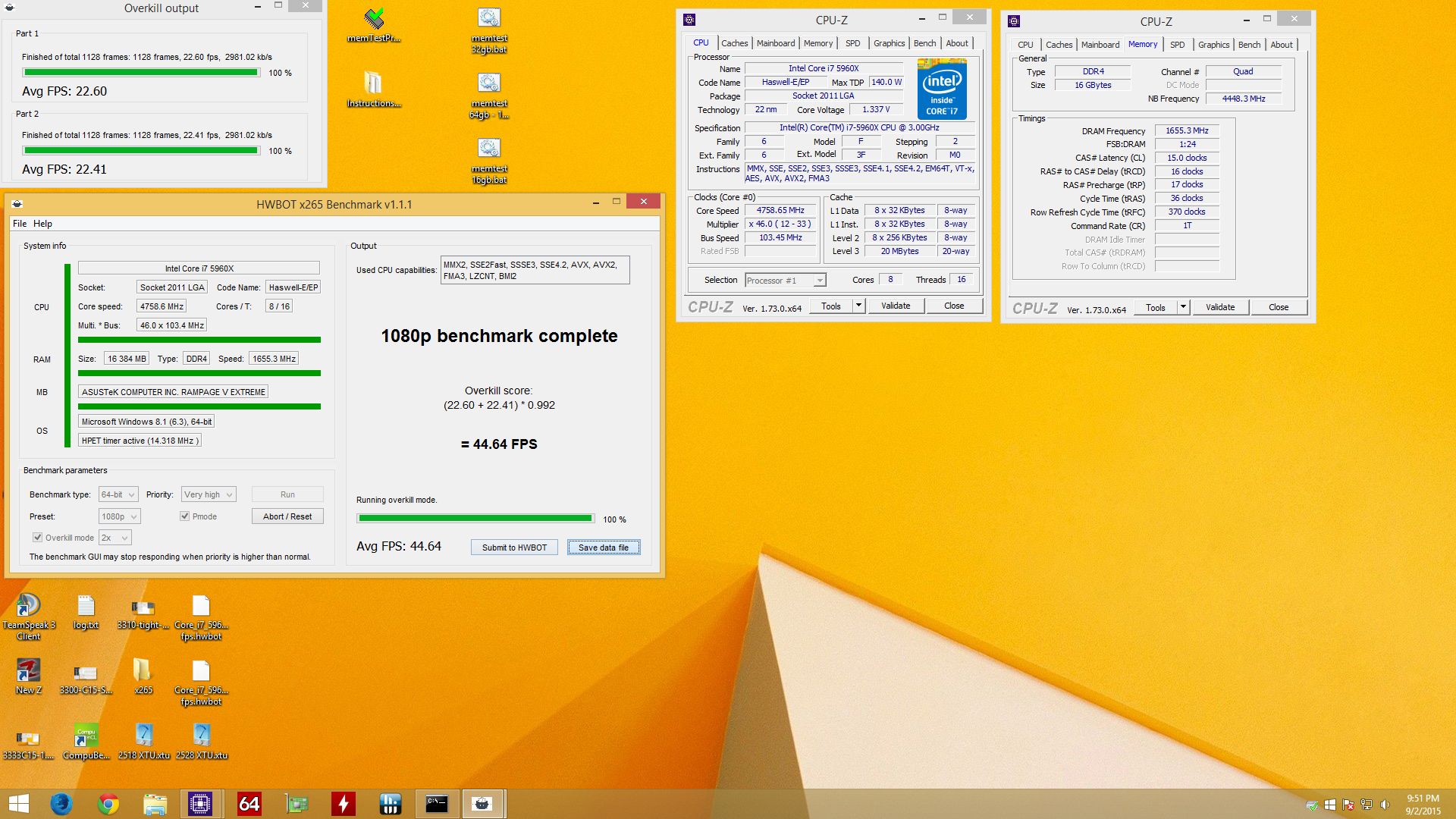1456x819 pixels.
Task: Click the Tools button in left CPU-Z window
Action: click(x=831, y=306)
